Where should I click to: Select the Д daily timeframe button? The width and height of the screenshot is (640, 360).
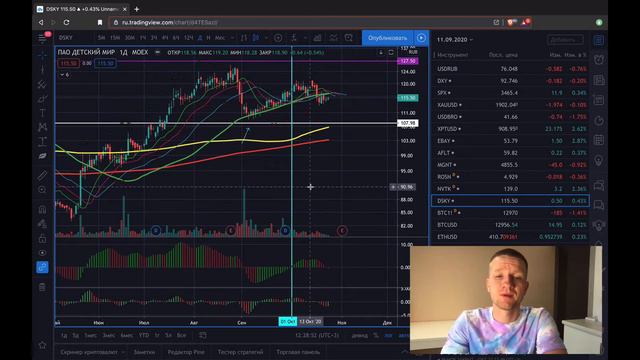[x=200, y=38]
